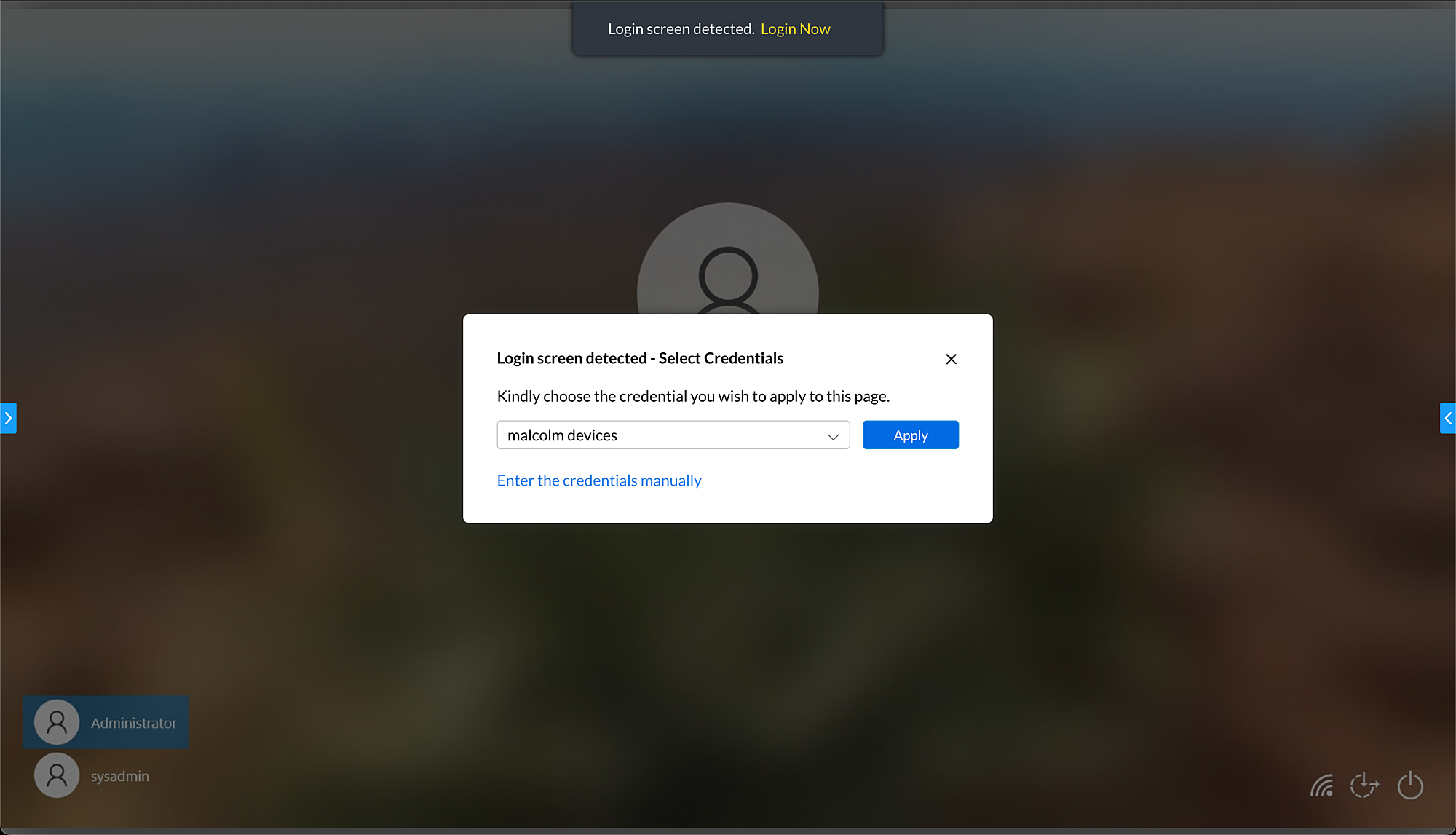Click the Ease of Access icon
This screenshot has width=1456, height=835.
[1364, 785]
